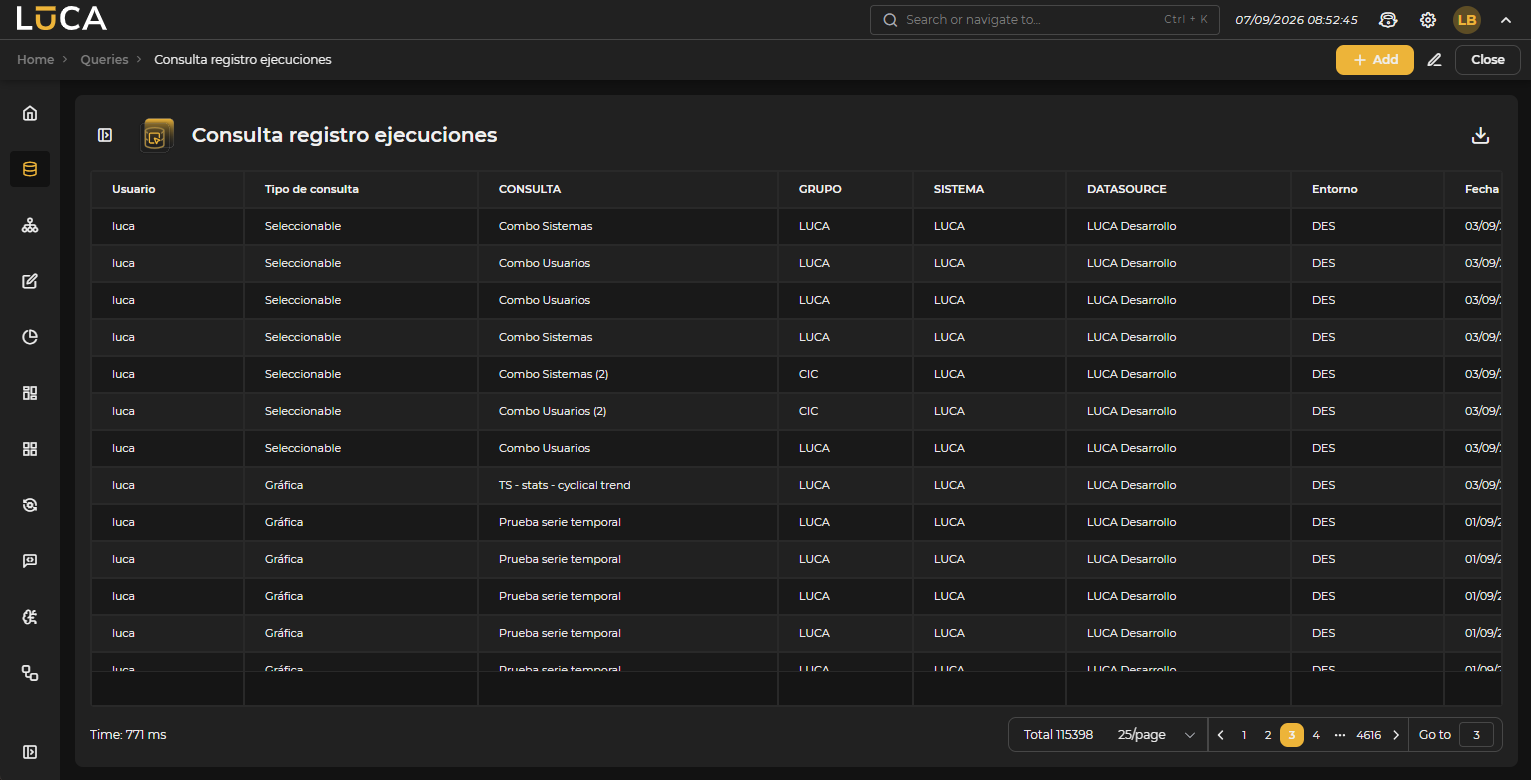Navigate to Home breadcrumb
The width and height of the screenshot is (1531, 780).
(x=35, y=60)
